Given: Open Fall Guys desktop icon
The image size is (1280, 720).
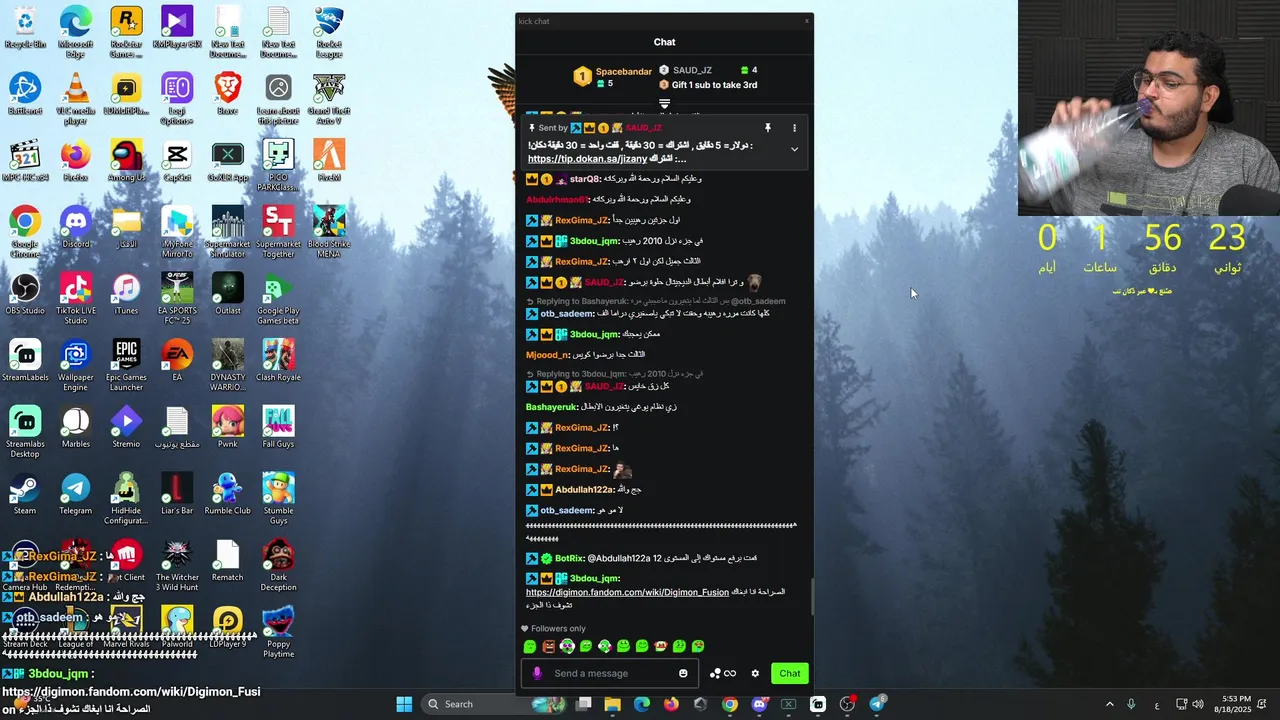Looking at the screenshot, I should [278, 427].
